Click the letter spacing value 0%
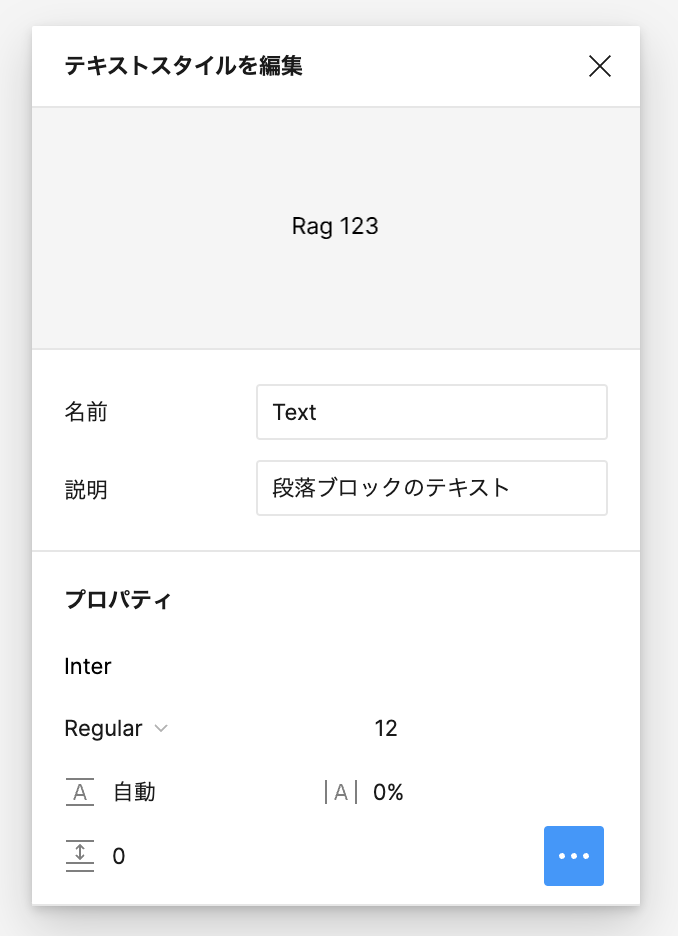This screenshot has width=678, height=936. click(x=388, y=793)
